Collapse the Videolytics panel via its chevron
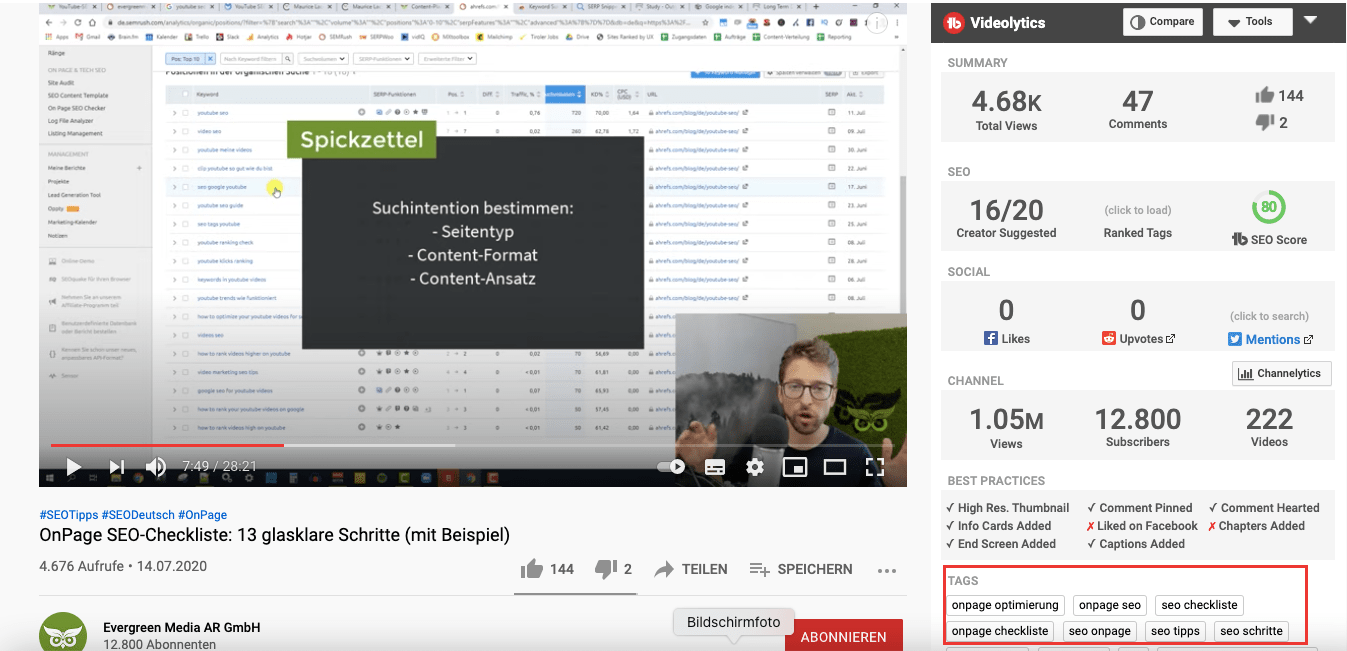 [x=1311, y=21]
